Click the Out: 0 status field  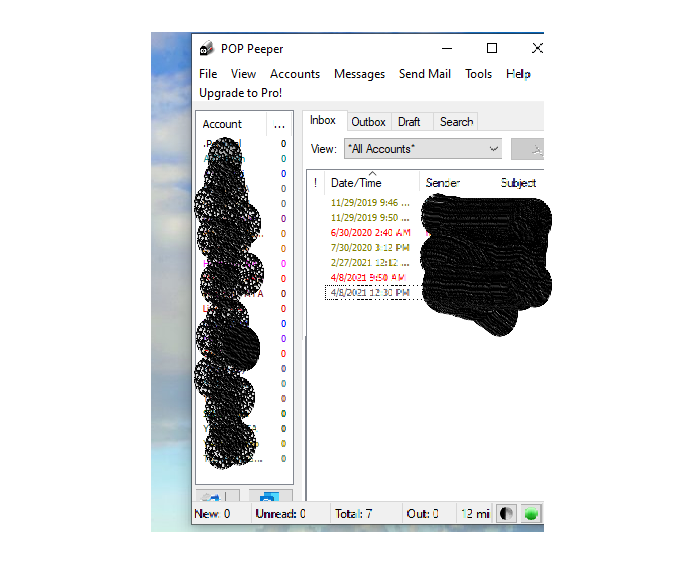click(x=429, y=514)
